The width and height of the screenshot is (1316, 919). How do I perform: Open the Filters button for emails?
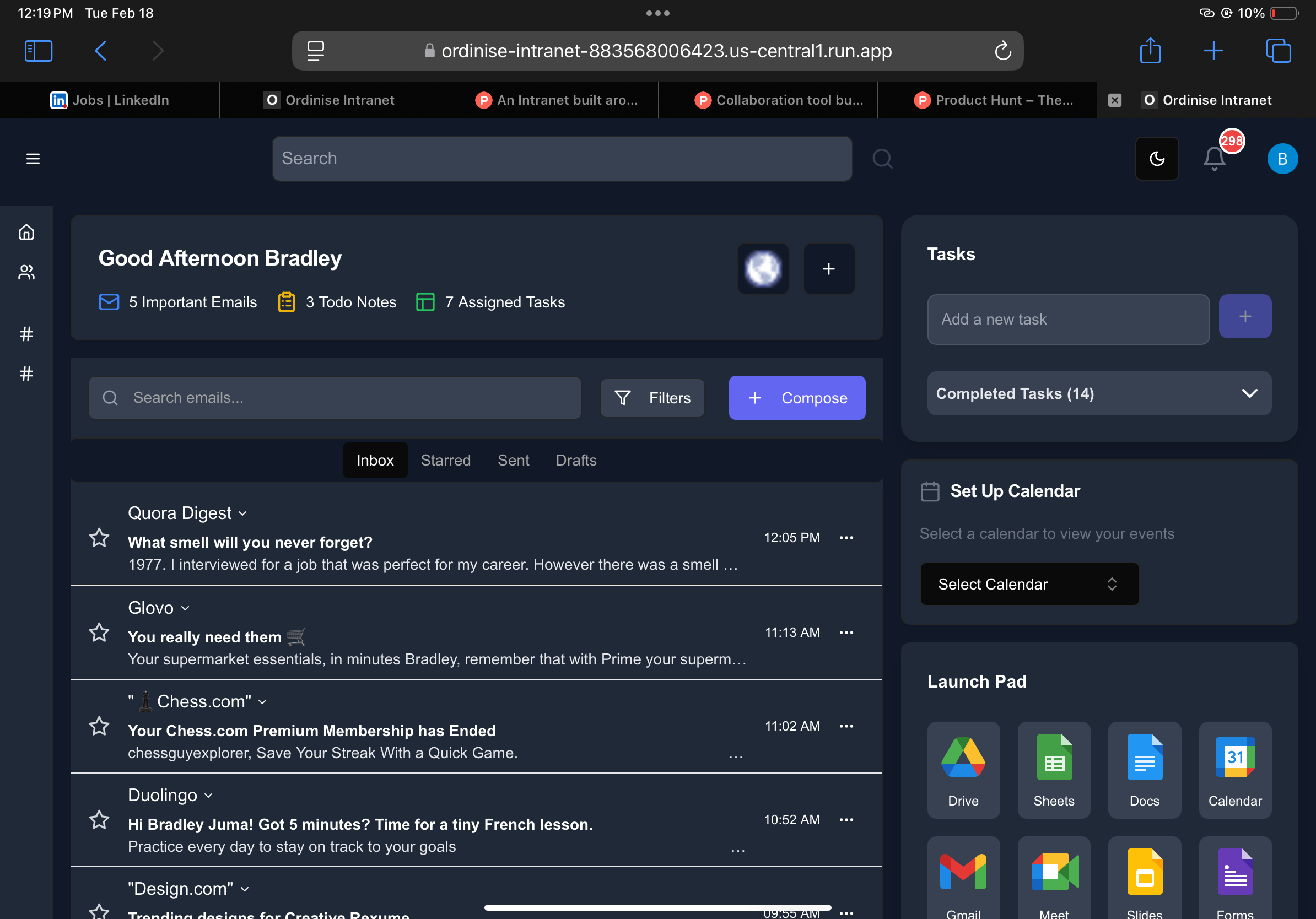(652, 398)
